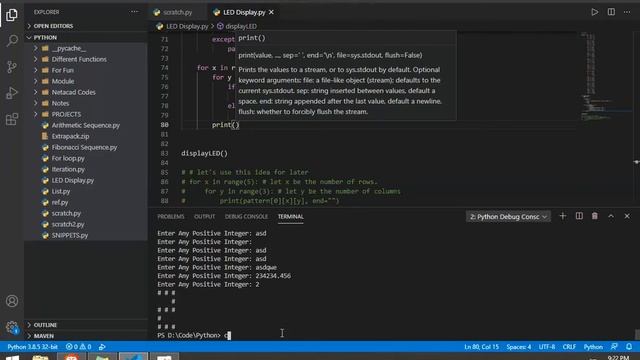640x360 pixels.
Task: Click displayLED breadcrumb symbol
Action: tap(237, 26)
